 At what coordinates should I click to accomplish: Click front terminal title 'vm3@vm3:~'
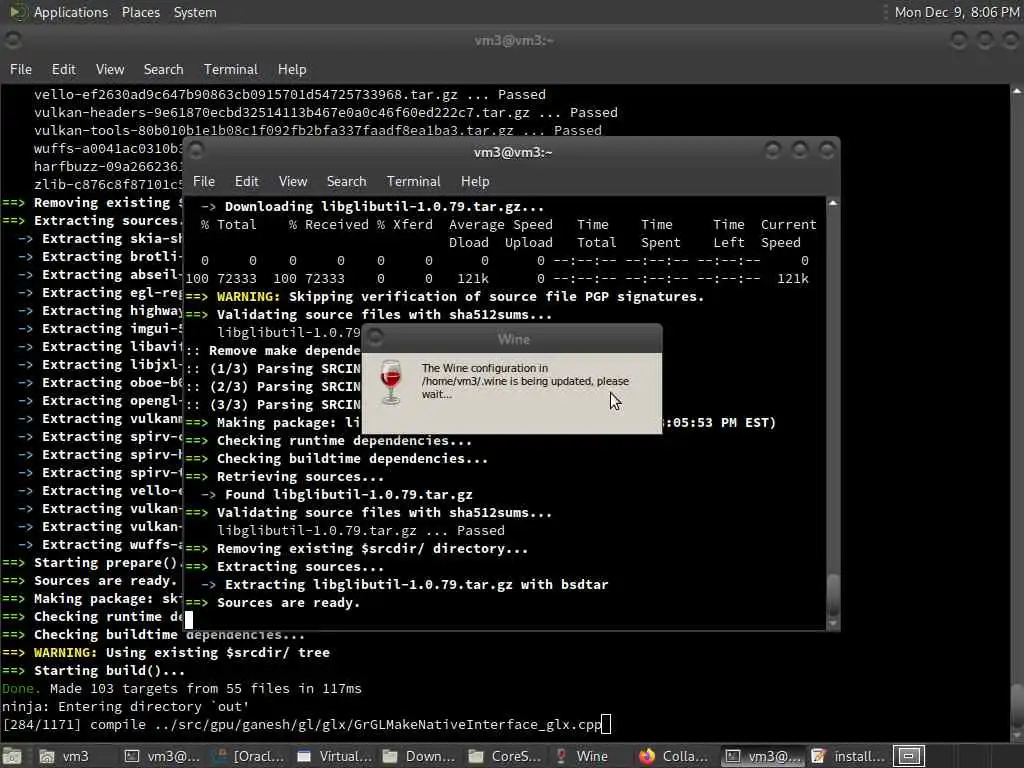[x=513, y=152]
